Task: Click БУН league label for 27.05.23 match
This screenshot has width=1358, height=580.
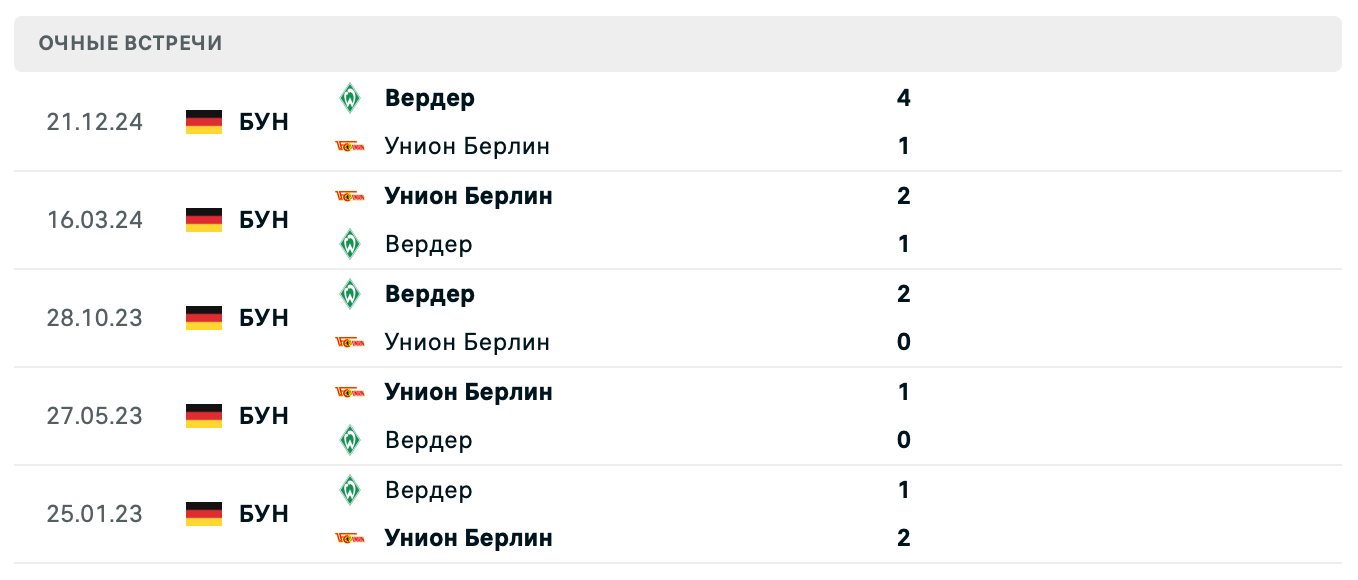Action: click(264, 416)
